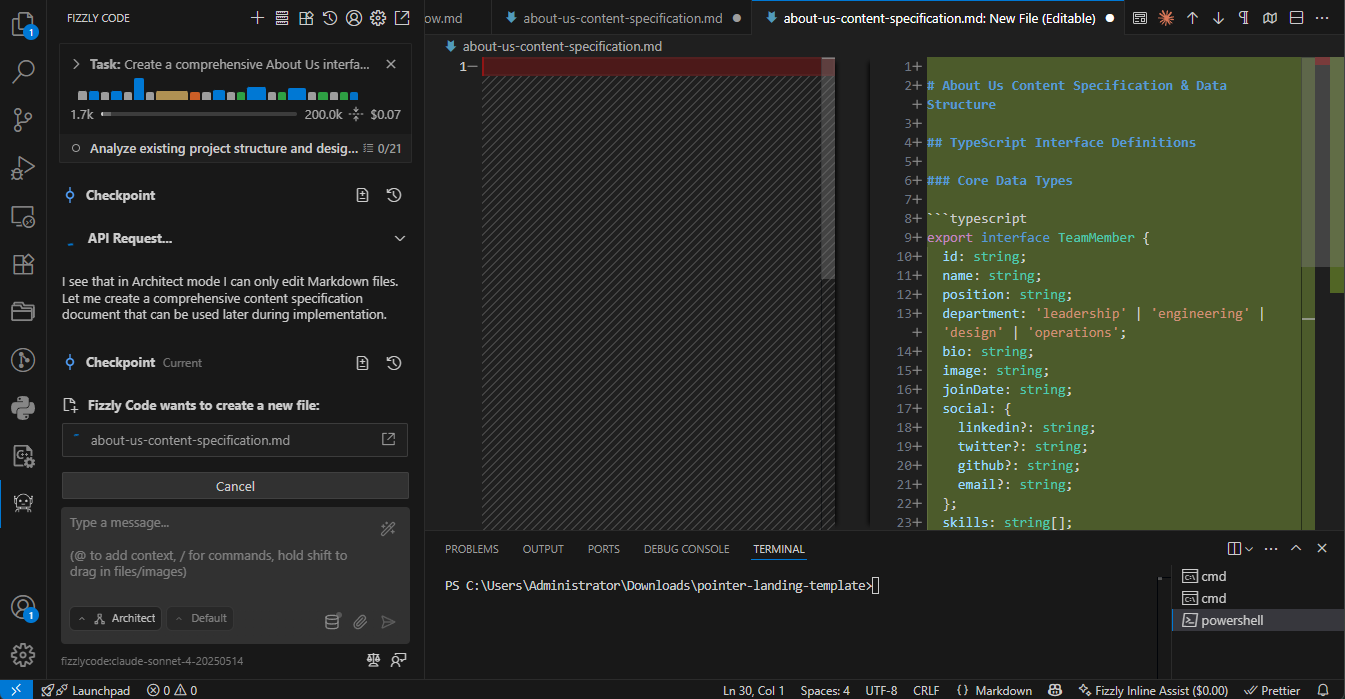Open the terminal profile dropdown
The height and width of the screenshot is (699, 1345).
(1245, 548)
